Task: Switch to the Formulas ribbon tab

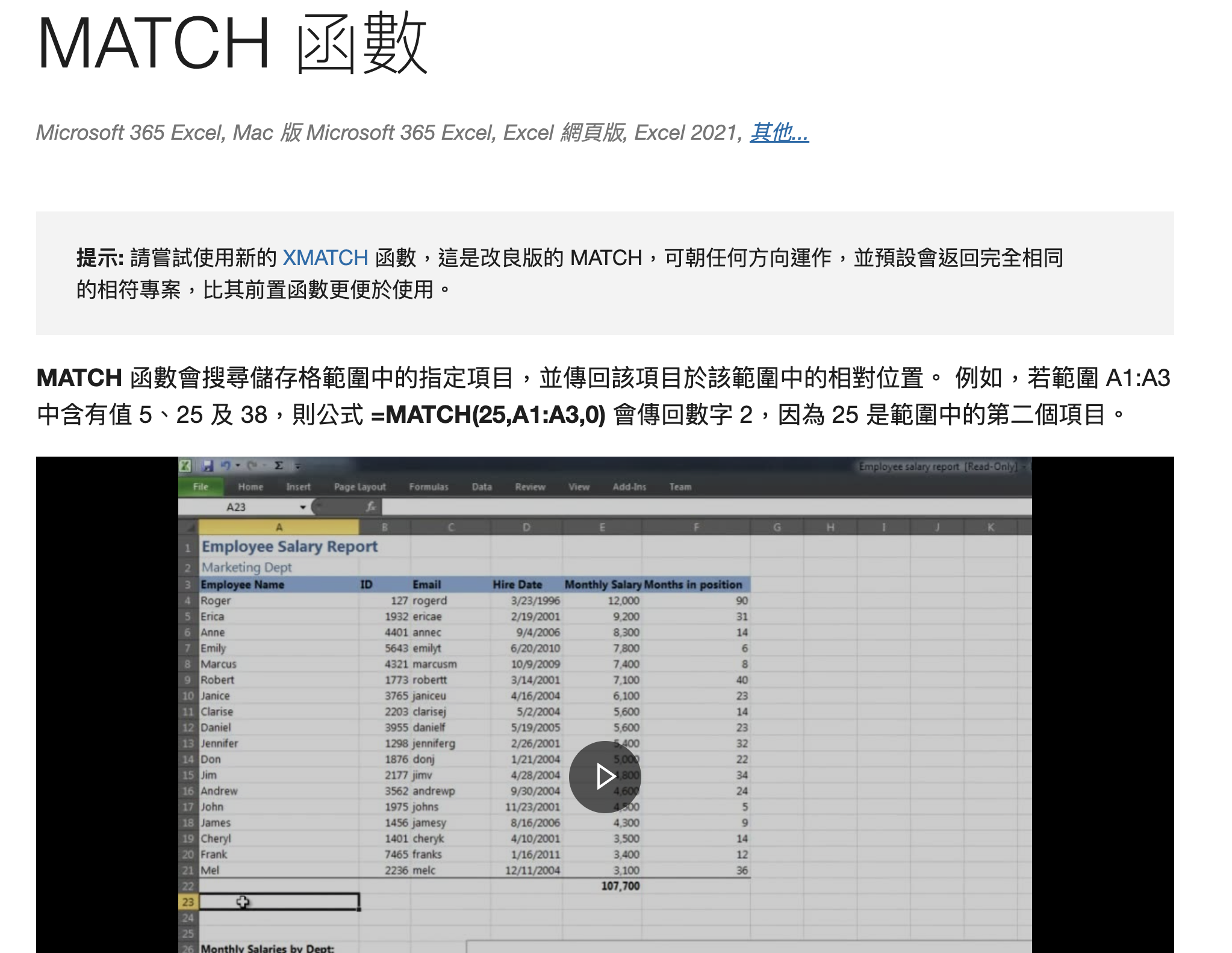Action: pos(429,487)
